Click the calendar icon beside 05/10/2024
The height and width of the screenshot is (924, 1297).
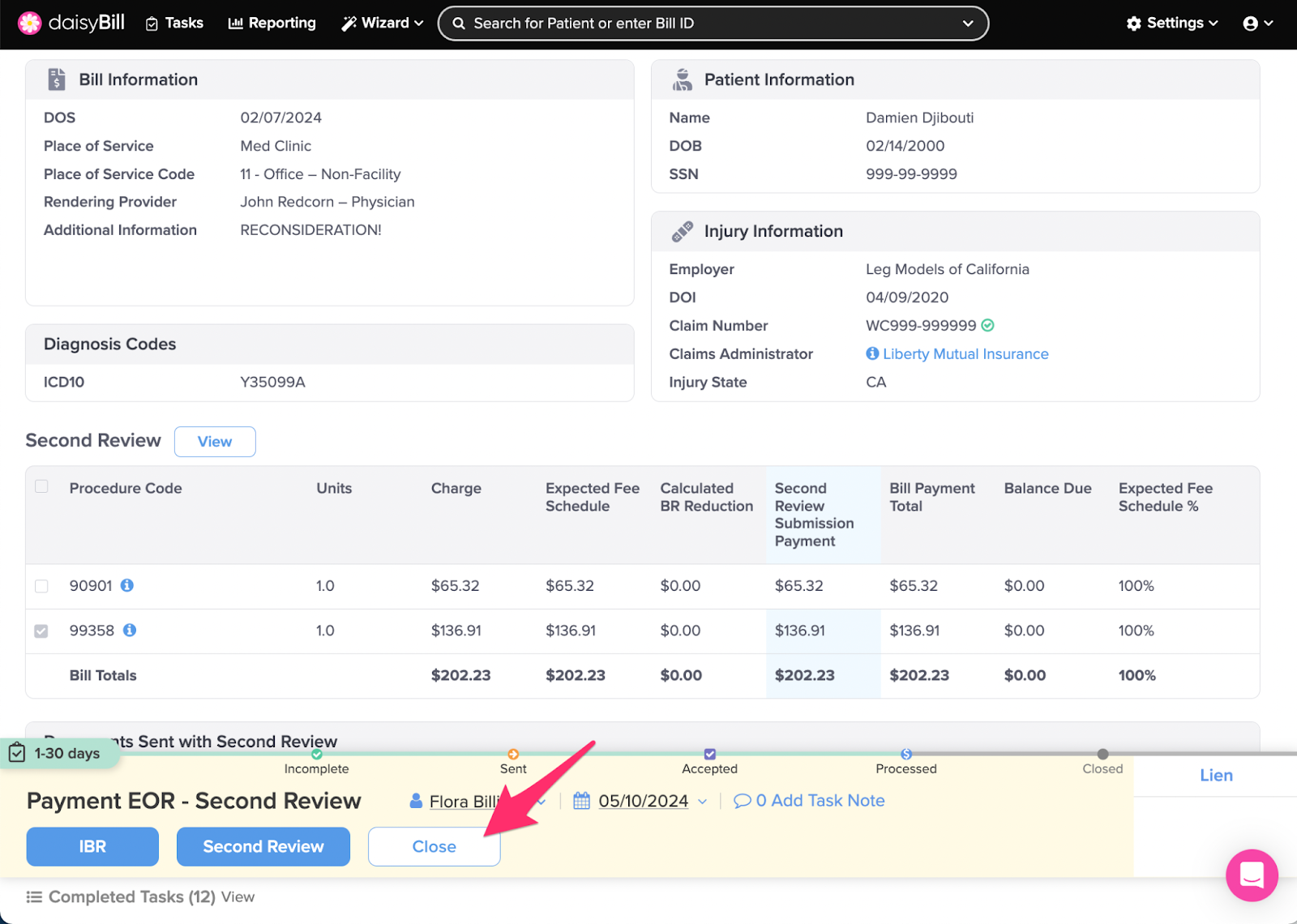[581, 800]
